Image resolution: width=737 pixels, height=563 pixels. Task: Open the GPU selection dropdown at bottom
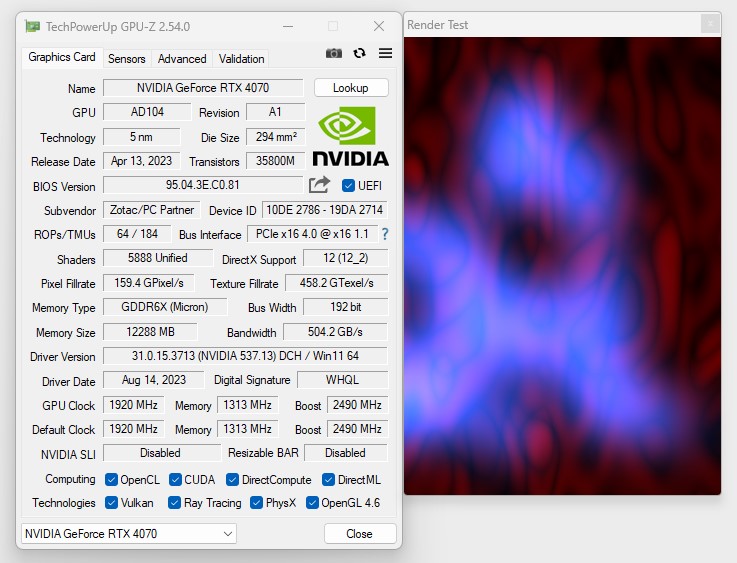tap(129, 534)
